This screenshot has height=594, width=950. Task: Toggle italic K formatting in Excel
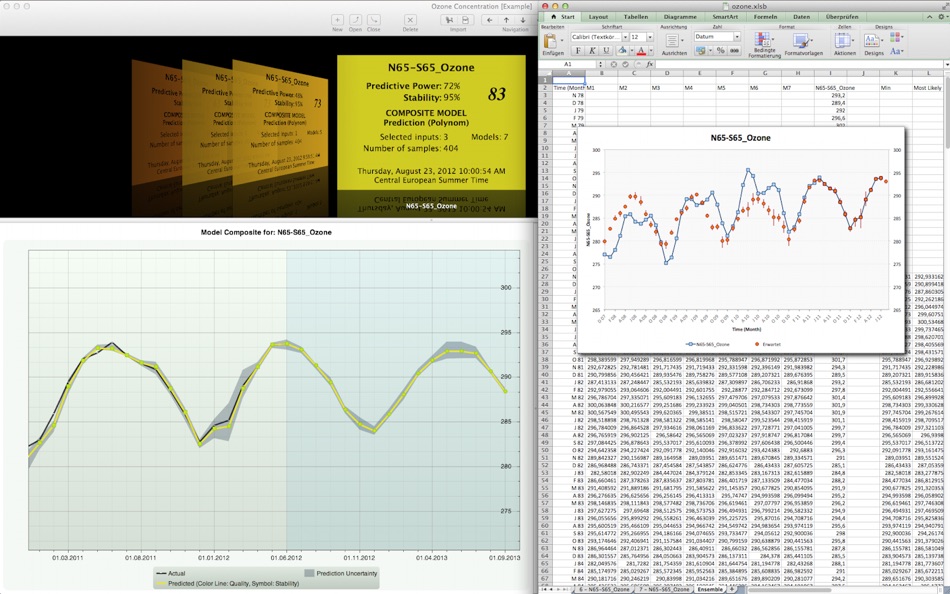tap(593, 50)
